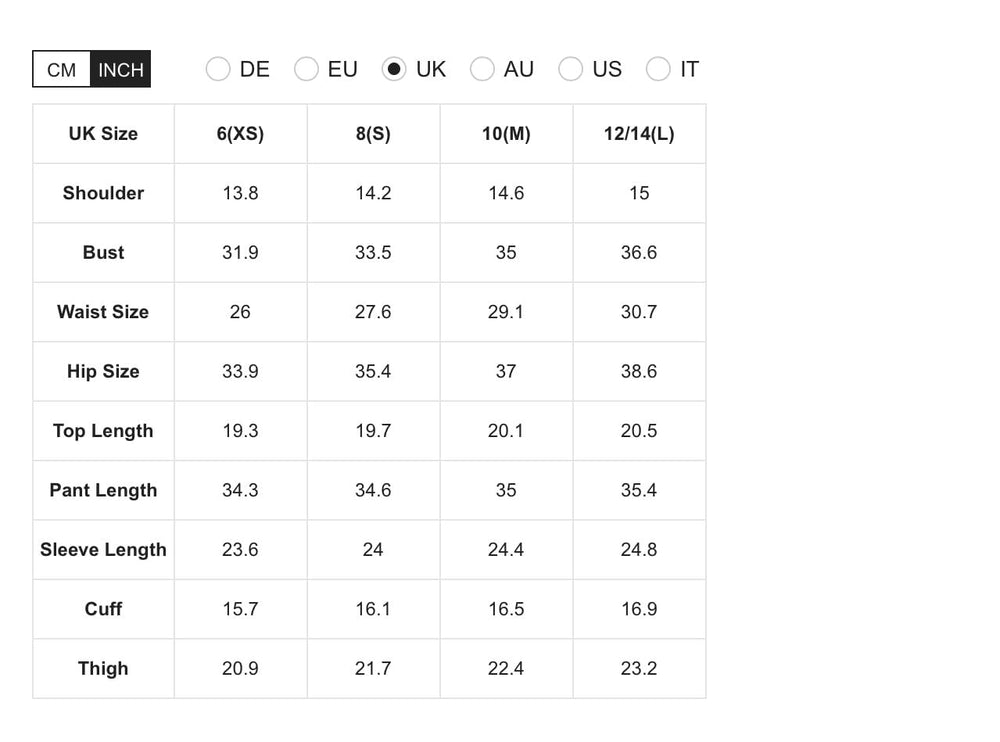Image resolution: width=1000 pixels, height=742 pixels.
Task: Click the Thigh value 23.2 cell
Action: pyautogui.click(x=639, y=668)
